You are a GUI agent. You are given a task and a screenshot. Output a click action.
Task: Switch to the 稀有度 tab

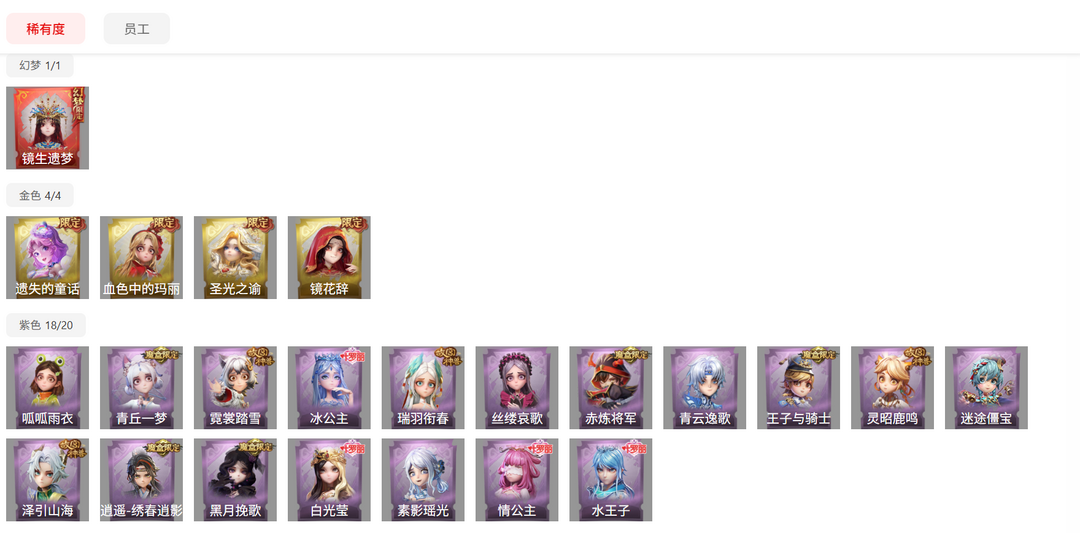click(45, 29)
